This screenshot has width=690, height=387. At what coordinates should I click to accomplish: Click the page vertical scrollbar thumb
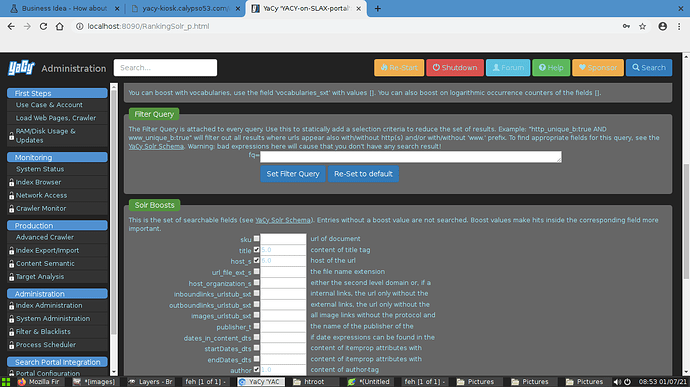click(686, 221)
